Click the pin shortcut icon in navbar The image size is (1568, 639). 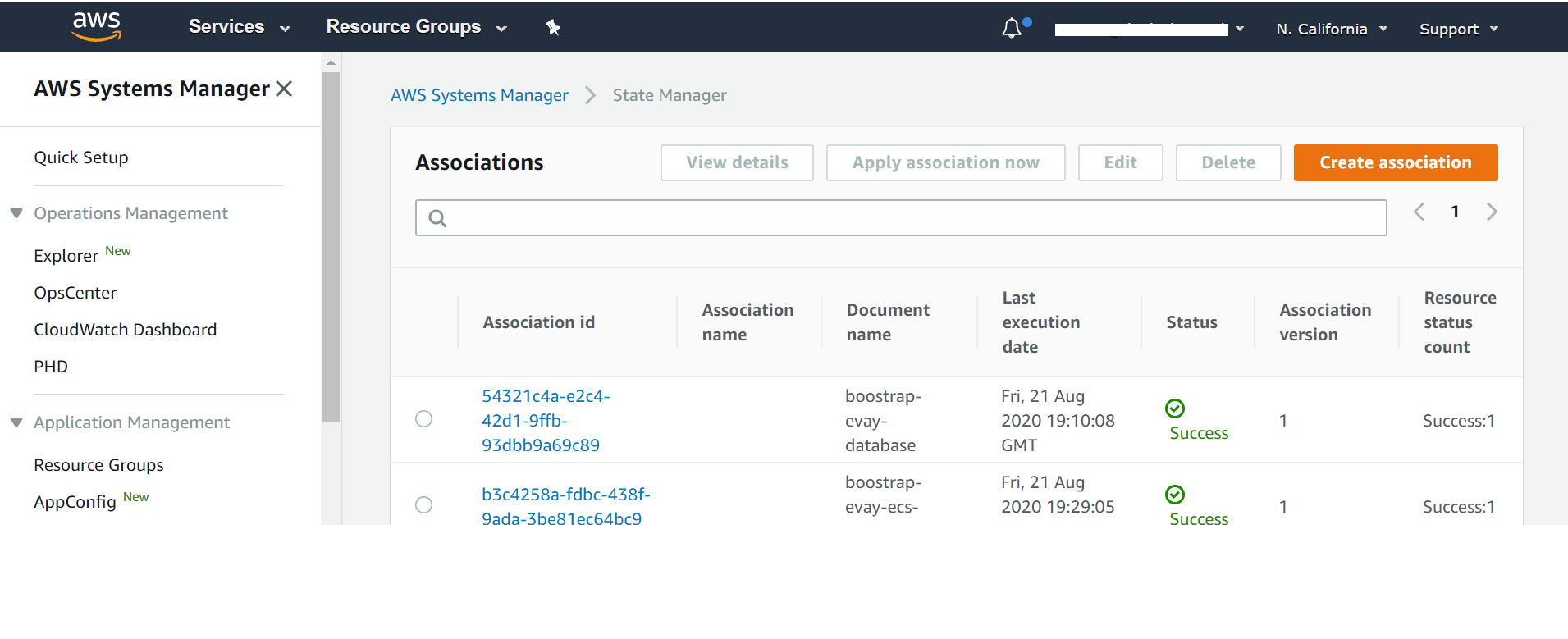[553, 27]
